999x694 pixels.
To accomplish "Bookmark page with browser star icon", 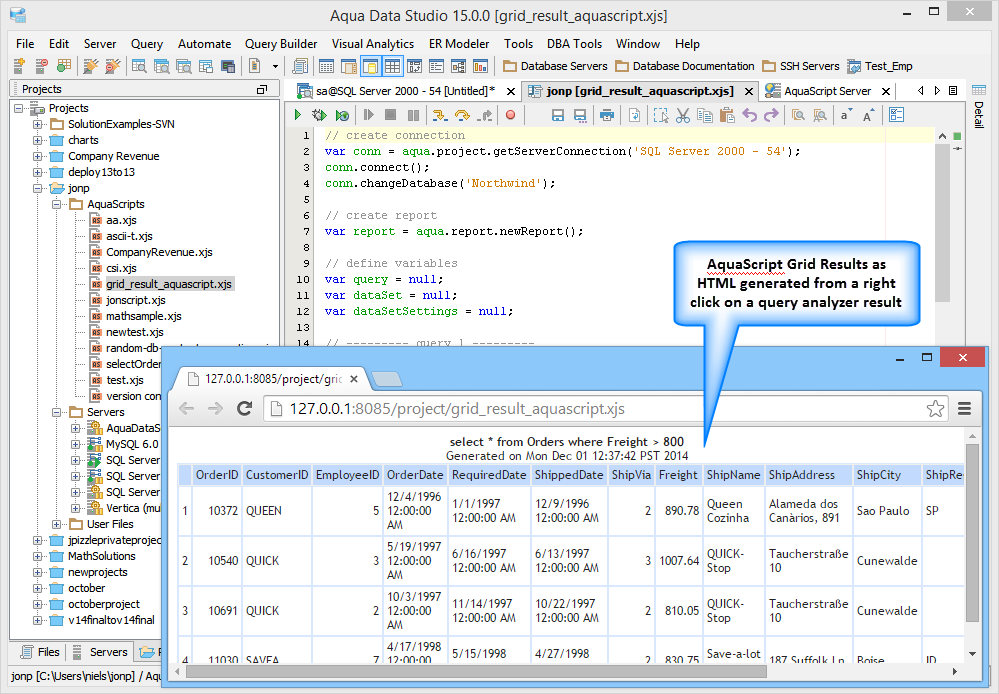I will pos(935,408).
